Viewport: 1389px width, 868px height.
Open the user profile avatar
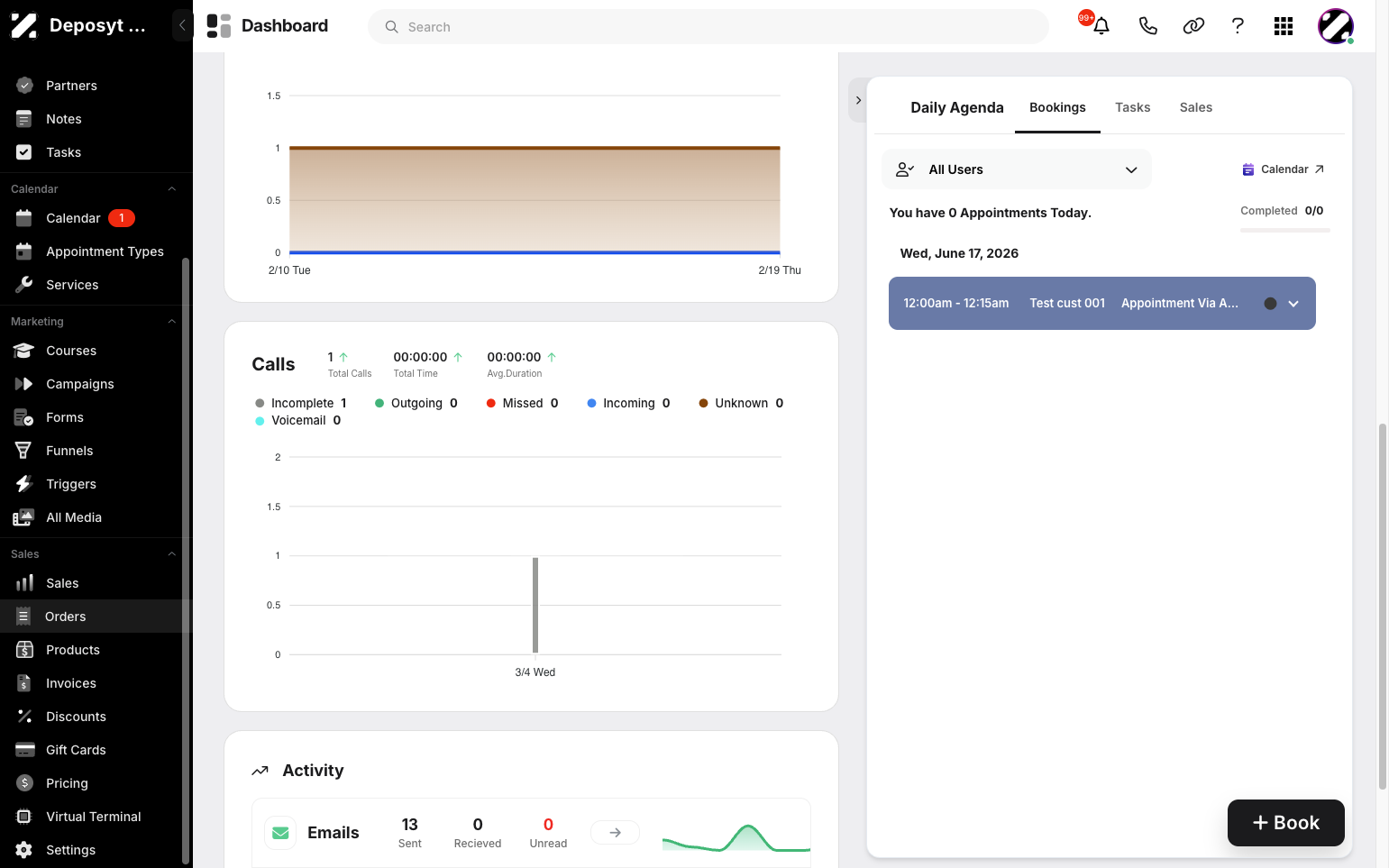1336,26
